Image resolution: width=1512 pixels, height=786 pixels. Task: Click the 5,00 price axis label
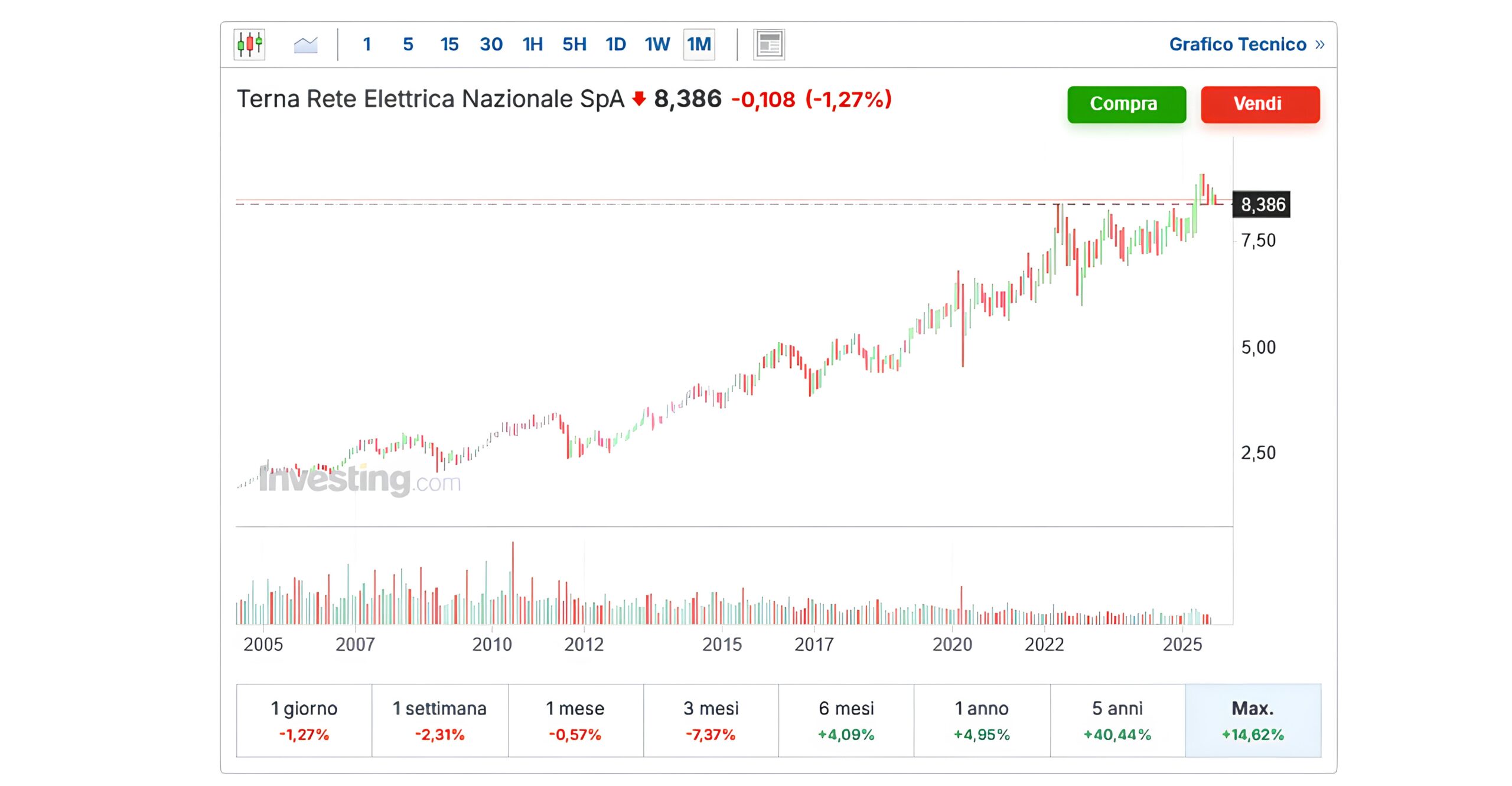click(x=1258, y=347)
